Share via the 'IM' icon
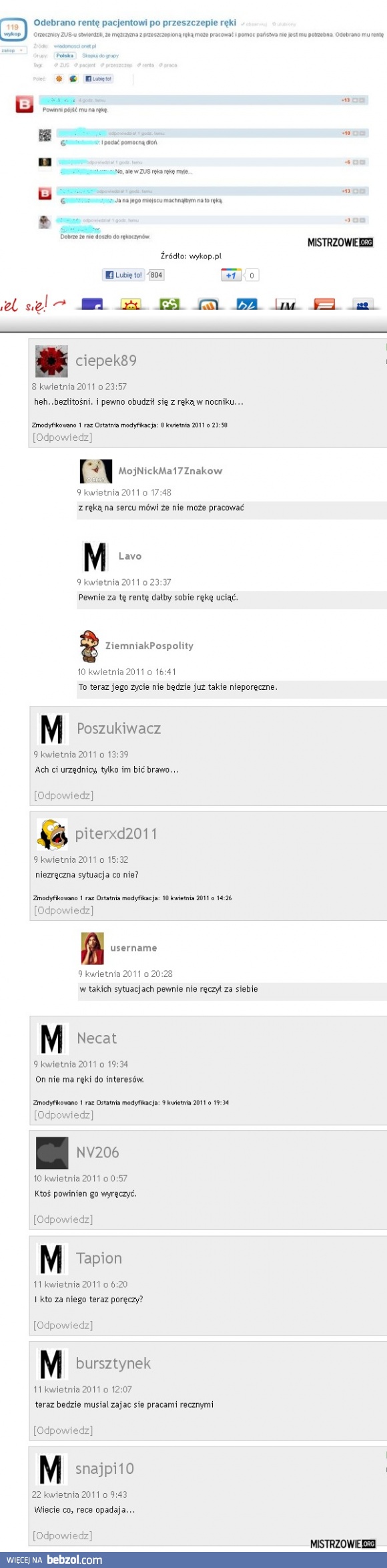Viewport: 387px width, 1568px height. pyautogui.click(x=286, y=305)
